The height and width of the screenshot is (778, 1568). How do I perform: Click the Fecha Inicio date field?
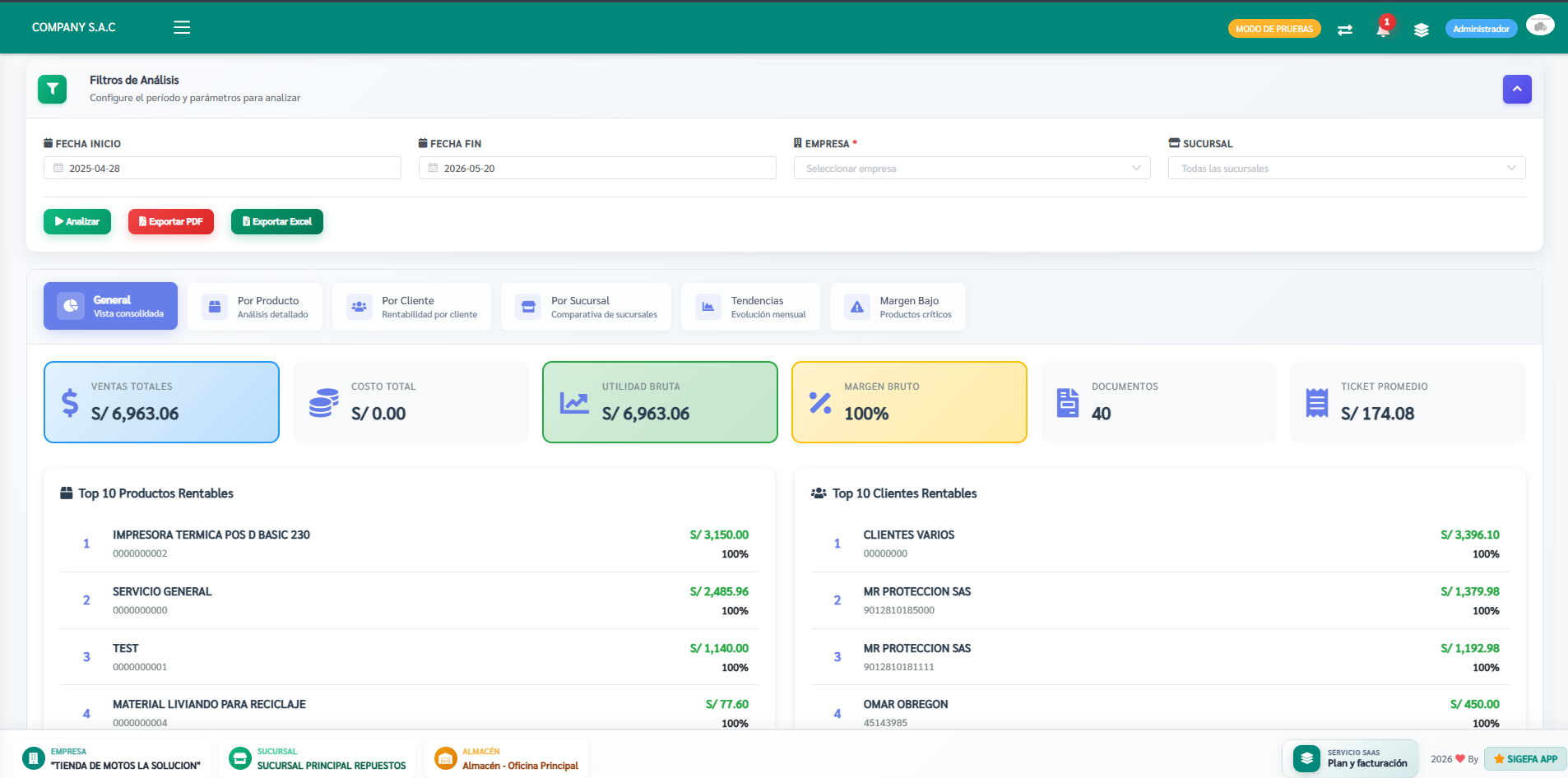(x=222, y=168)
